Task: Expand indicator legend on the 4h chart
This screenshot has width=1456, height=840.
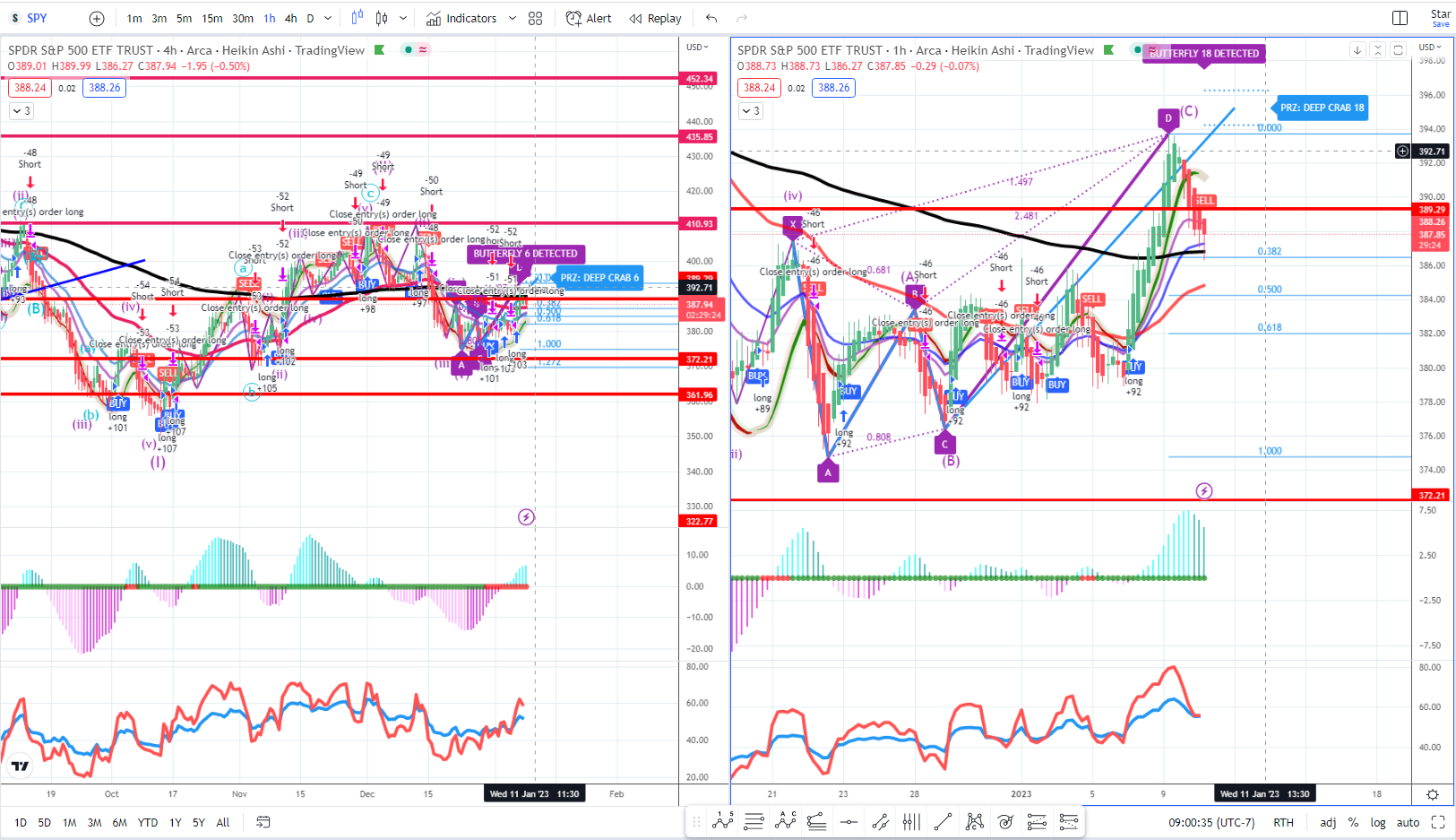Action: pyautogui.click(x=21, y=111)
